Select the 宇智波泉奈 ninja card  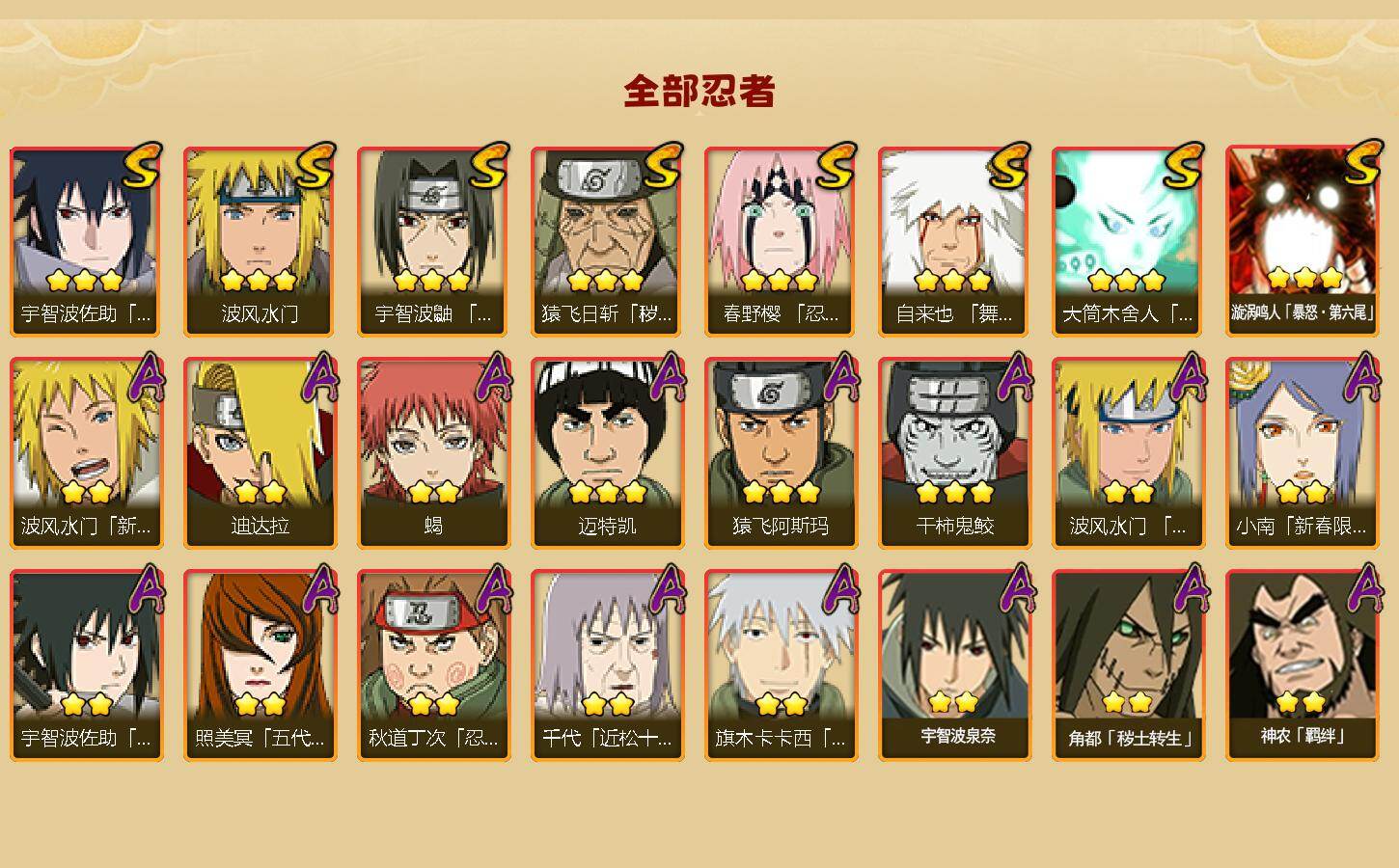[x=954, y=665]
